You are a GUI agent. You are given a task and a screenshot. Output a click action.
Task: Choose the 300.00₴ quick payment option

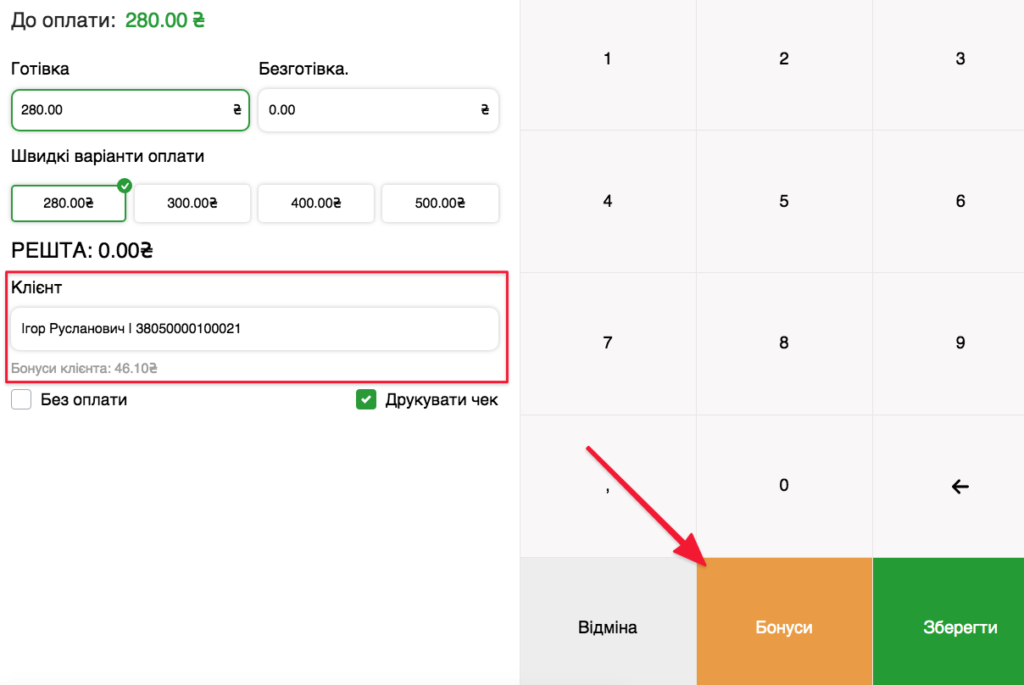click(x=192, y=203)
